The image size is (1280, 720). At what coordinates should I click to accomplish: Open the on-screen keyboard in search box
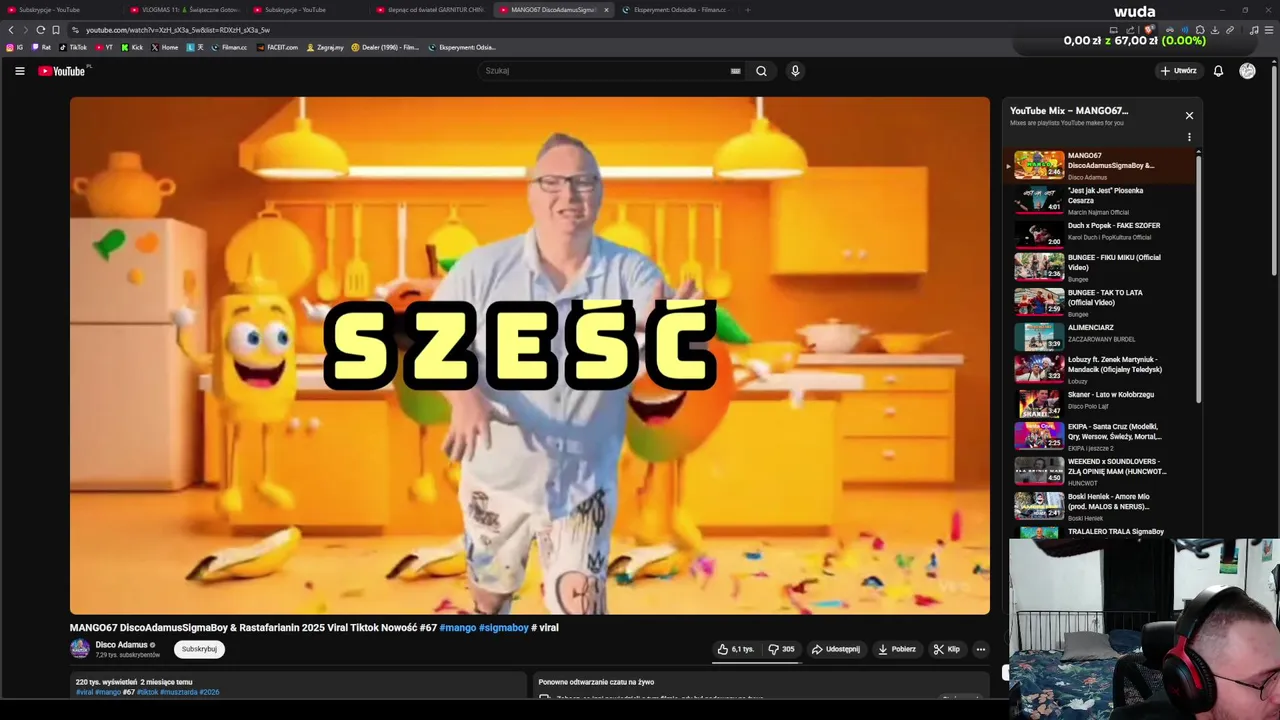click(735, 71)
